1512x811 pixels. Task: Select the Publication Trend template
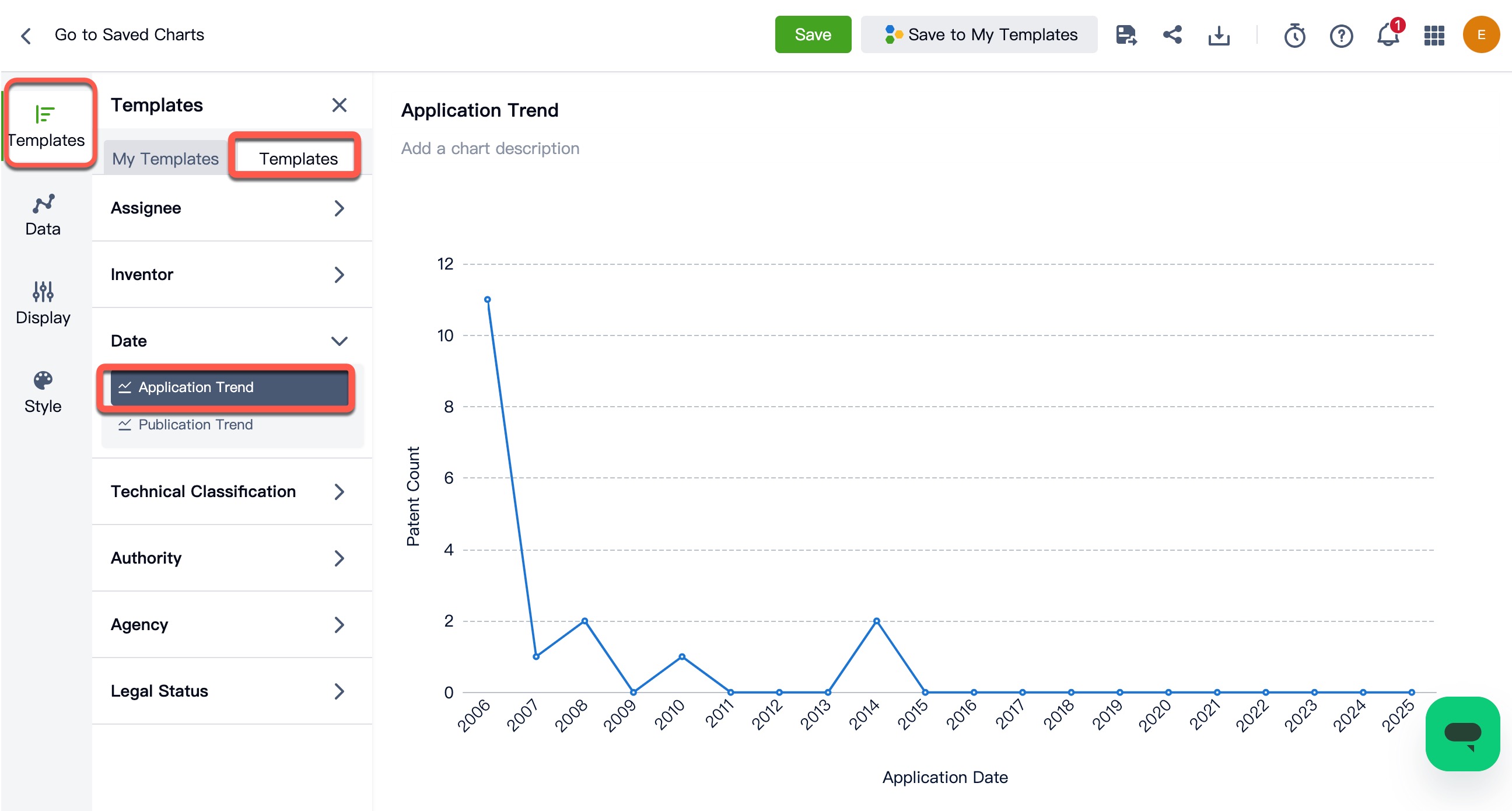click(x=195, y=424)
